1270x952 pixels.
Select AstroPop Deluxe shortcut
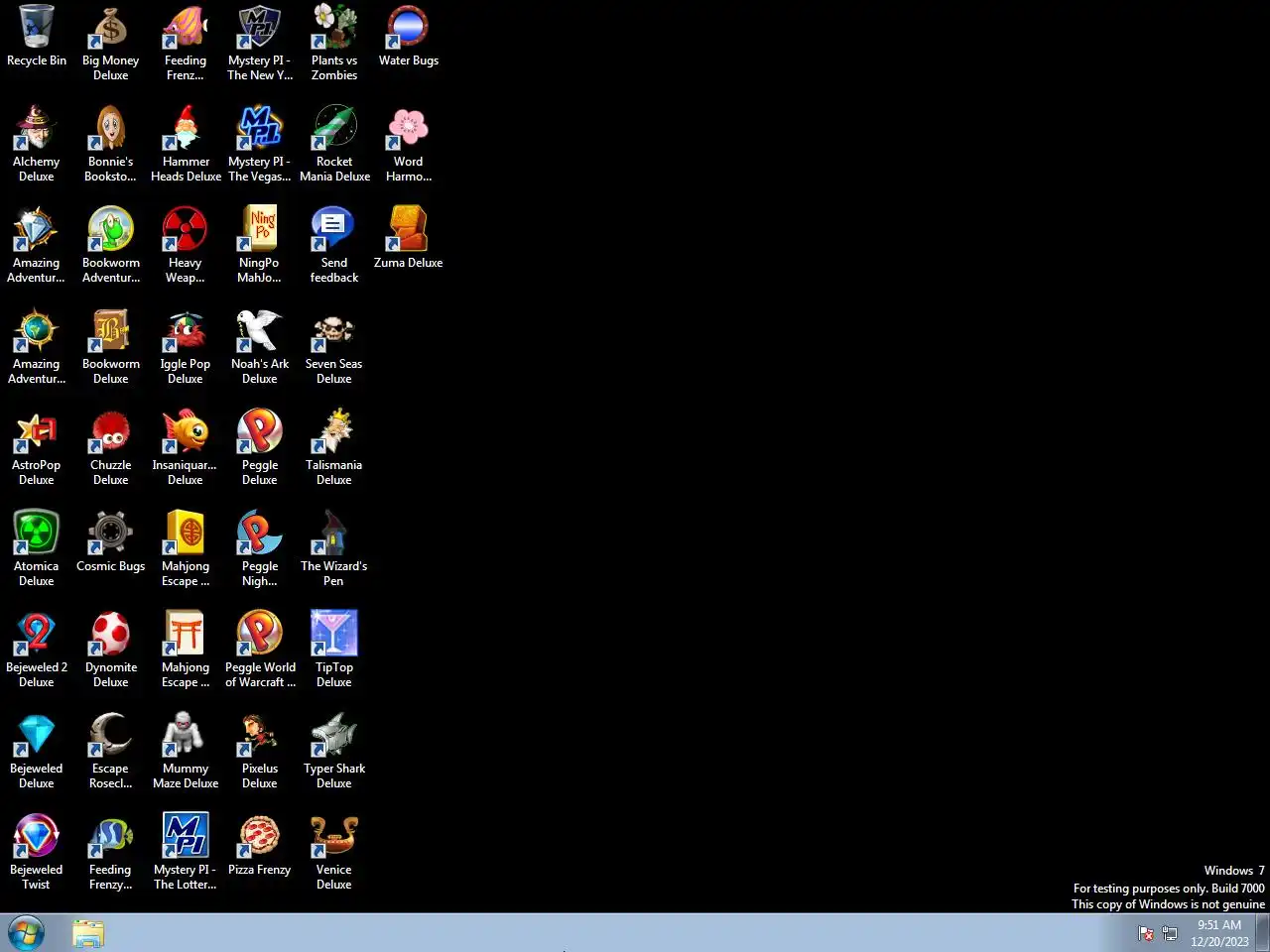click(37, 431)
